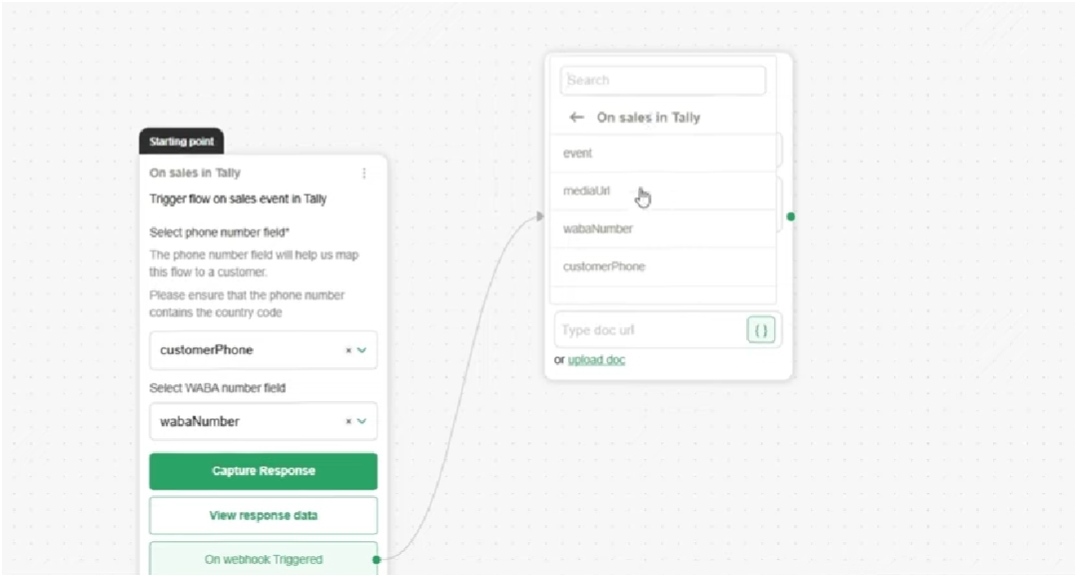Click the Capture Response button
This screenshot has height=577, width=1077.
(x=263, y=471)
